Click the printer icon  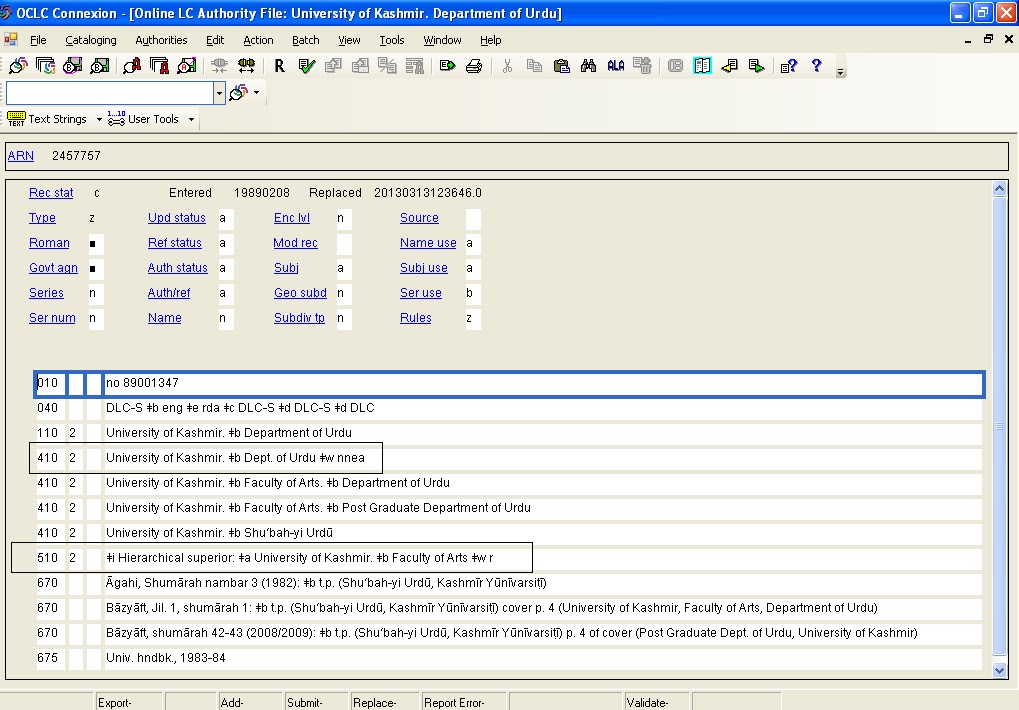click(x=474, y=66)
